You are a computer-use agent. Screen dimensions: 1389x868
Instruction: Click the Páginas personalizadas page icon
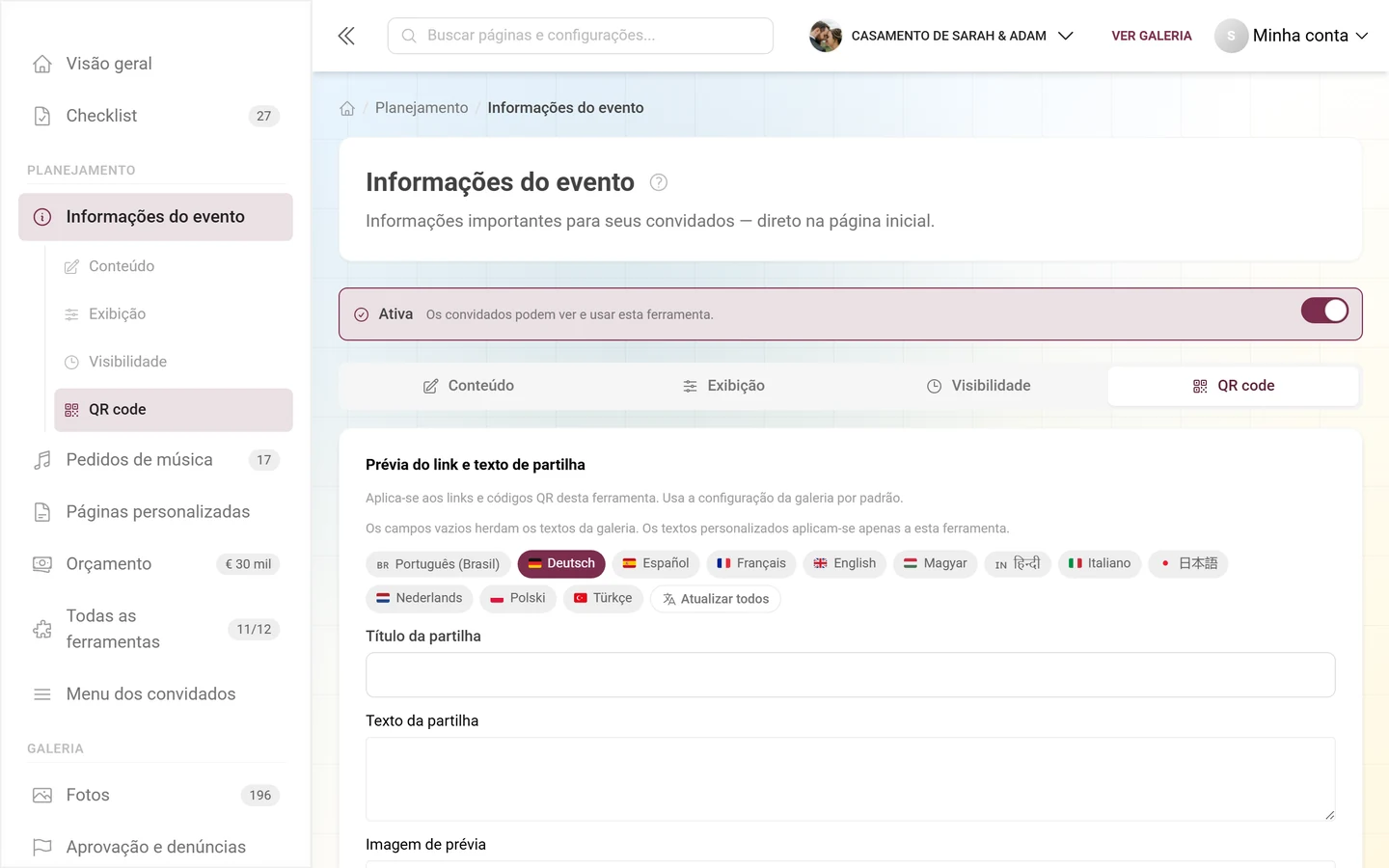pyautogui.click(x=42, y=512)
